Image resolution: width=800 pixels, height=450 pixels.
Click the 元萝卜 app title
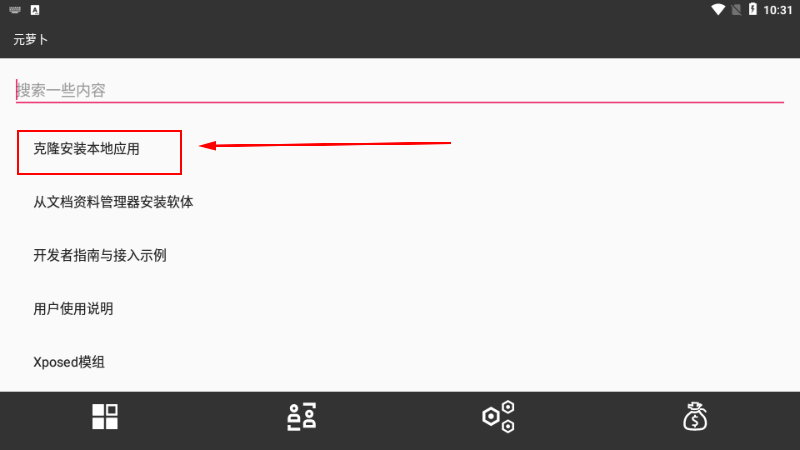pyautogui.click(x=31, y=40)
